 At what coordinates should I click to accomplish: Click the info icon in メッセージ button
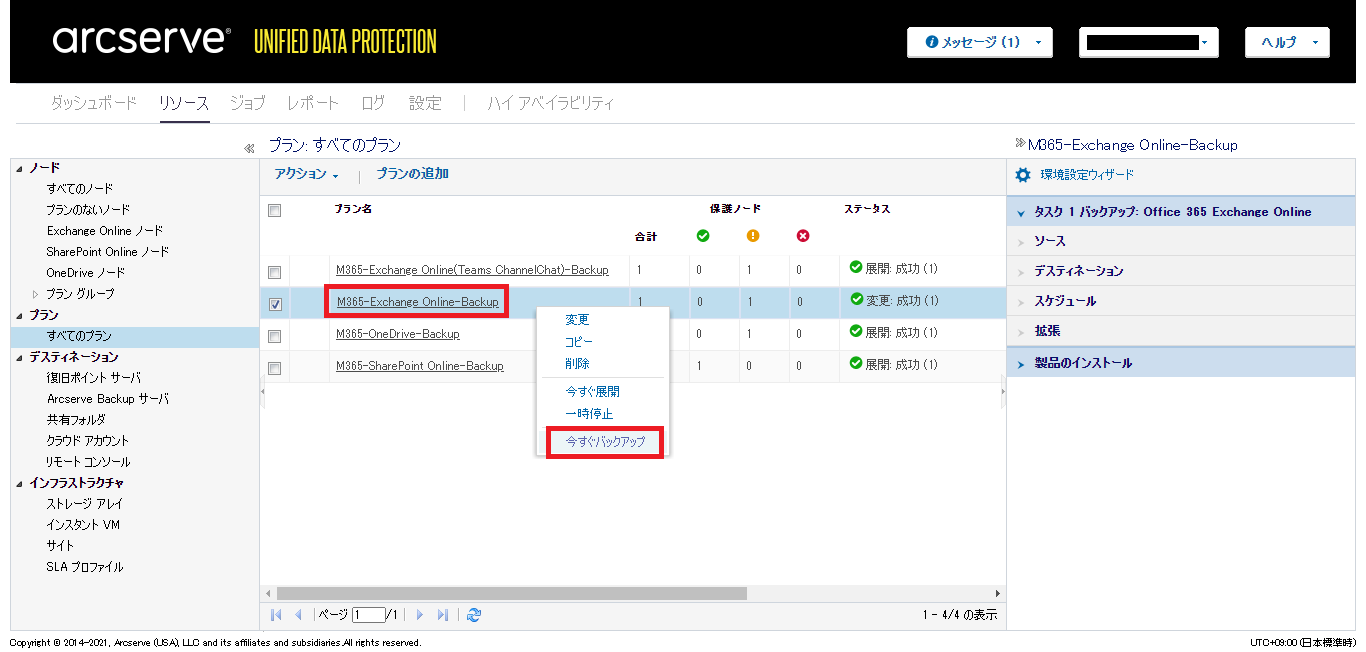pyautogui.click(x=932, y=42)
